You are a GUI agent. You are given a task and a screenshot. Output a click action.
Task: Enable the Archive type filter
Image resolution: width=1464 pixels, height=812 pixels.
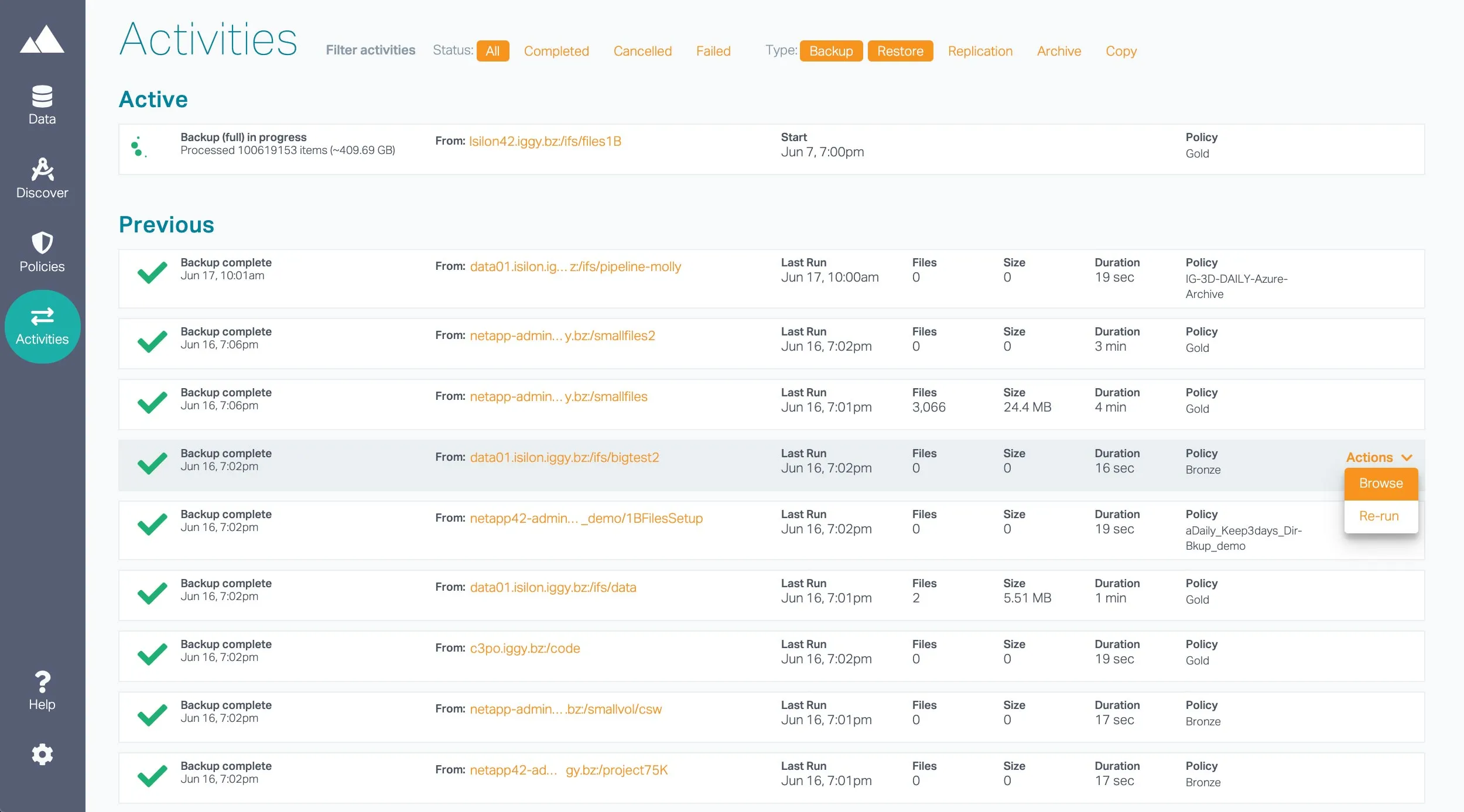pos(1059,51)
